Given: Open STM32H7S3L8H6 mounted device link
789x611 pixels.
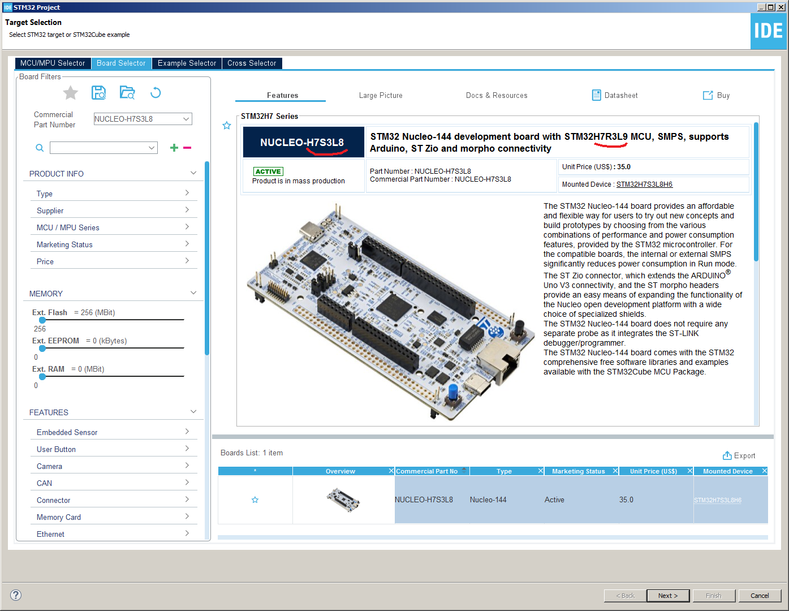Looking at the screenshot, I should 644,184.
